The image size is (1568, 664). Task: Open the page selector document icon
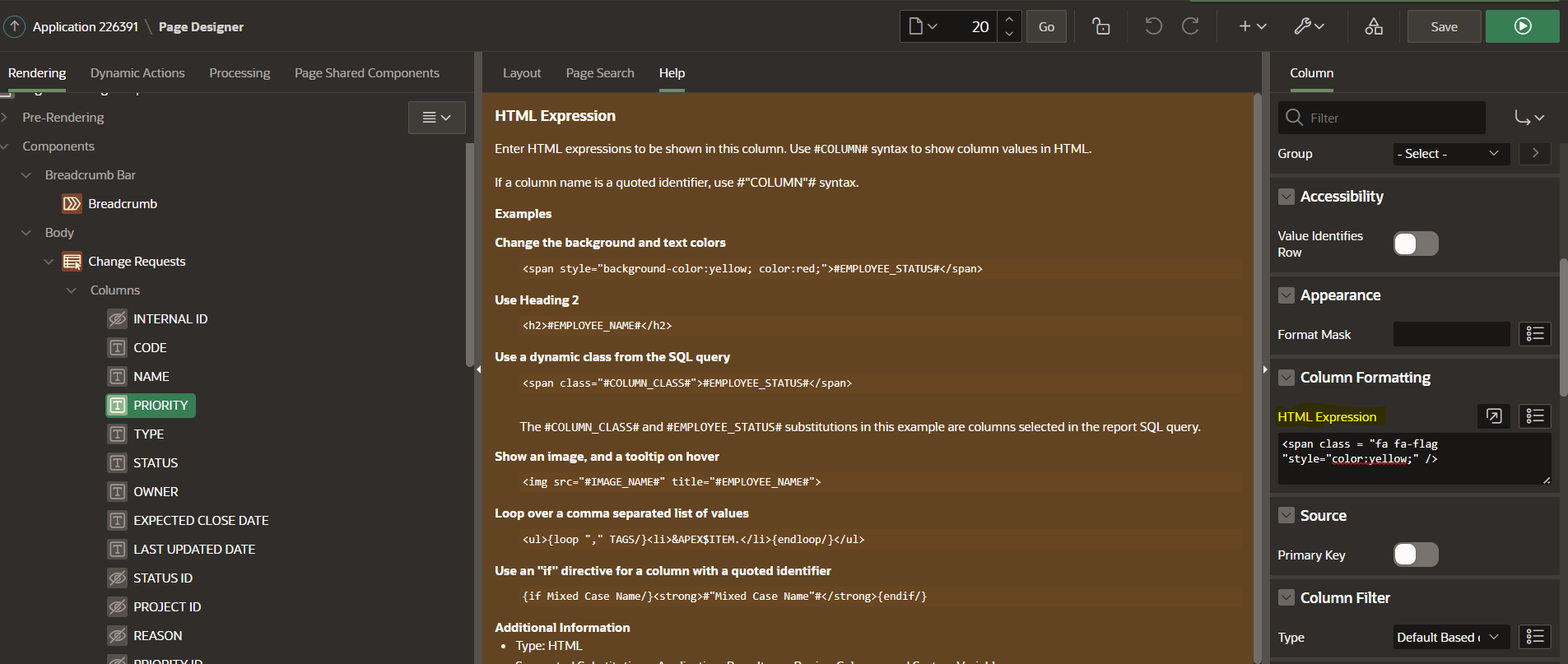[x=923, y=26]
